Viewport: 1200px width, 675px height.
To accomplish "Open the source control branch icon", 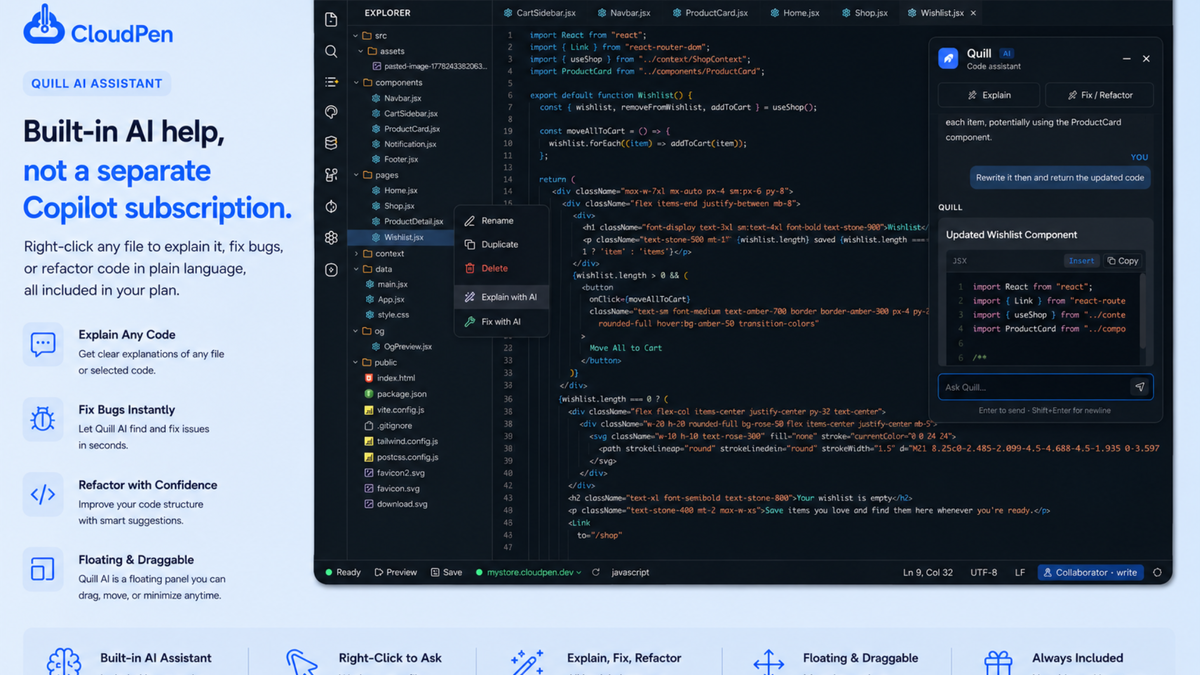I will tap(331, 175).
